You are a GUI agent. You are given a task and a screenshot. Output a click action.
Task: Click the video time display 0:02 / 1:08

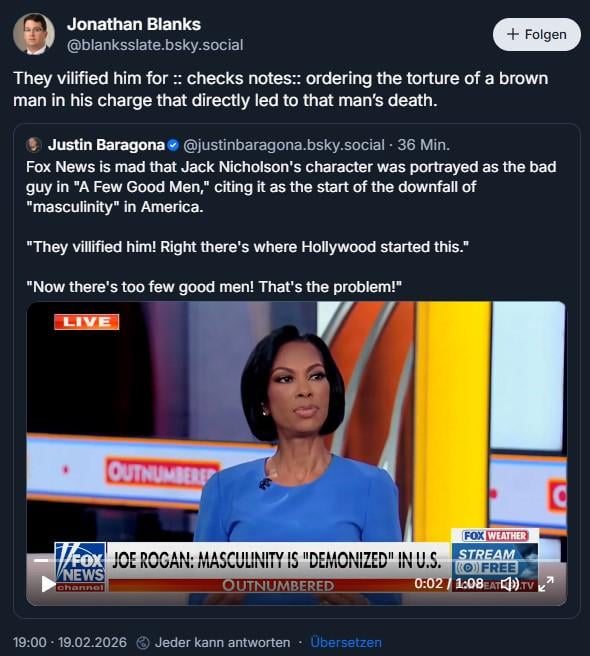click(449, 583)
